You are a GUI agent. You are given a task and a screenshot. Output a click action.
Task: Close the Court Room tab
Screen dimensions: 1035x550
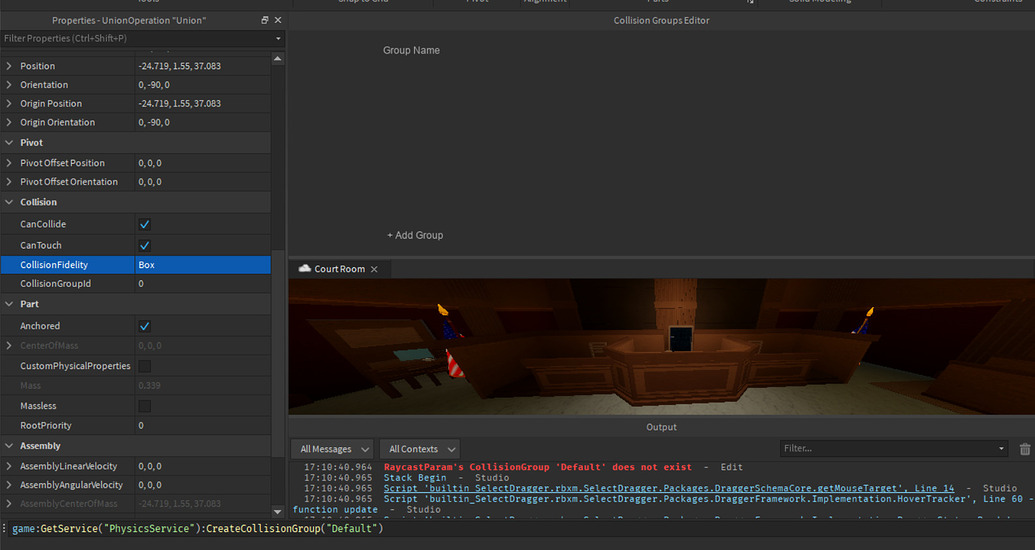point(374,269)
